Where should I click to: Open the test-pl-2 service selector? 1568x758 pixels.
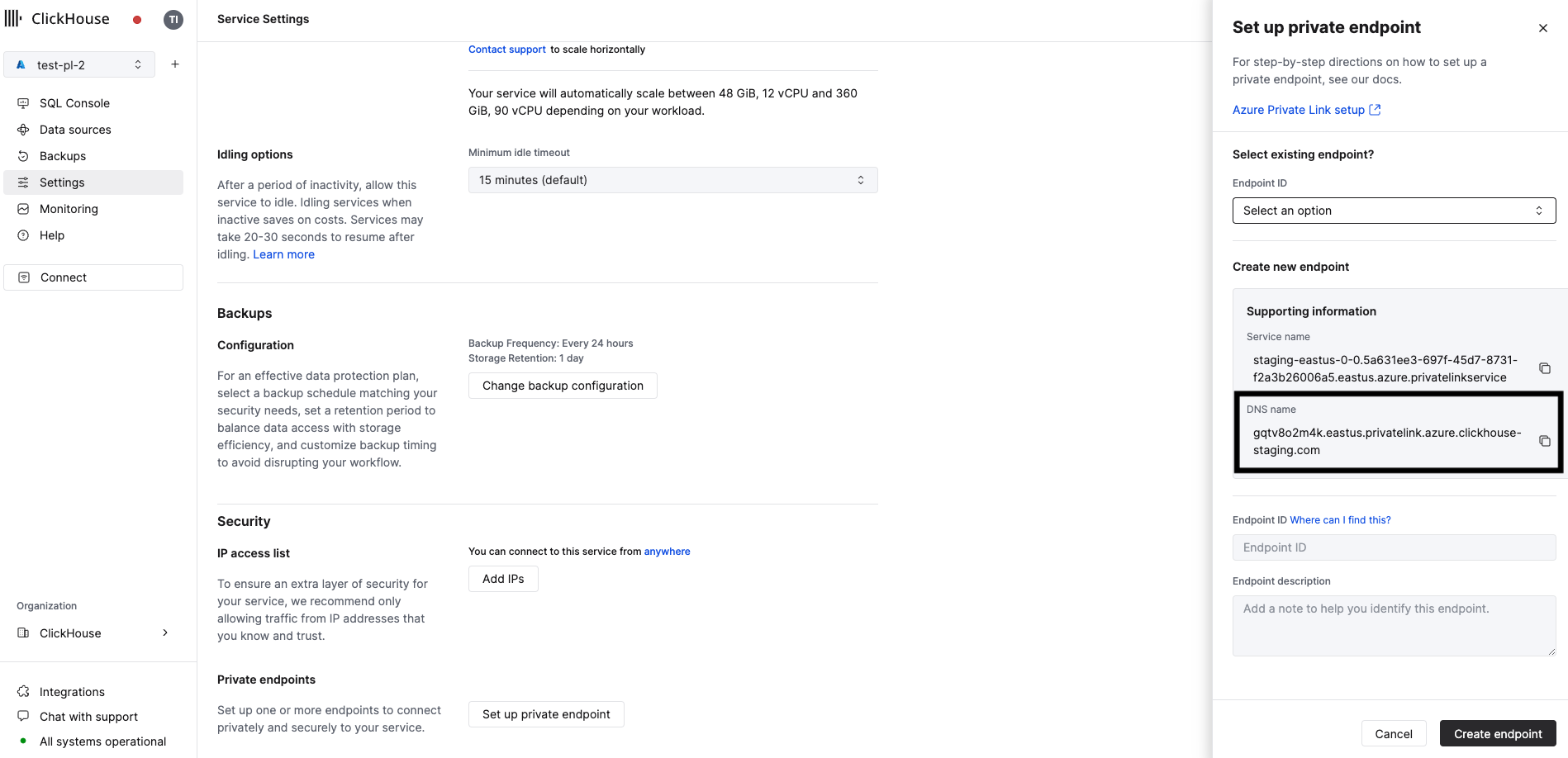[79, 64]
